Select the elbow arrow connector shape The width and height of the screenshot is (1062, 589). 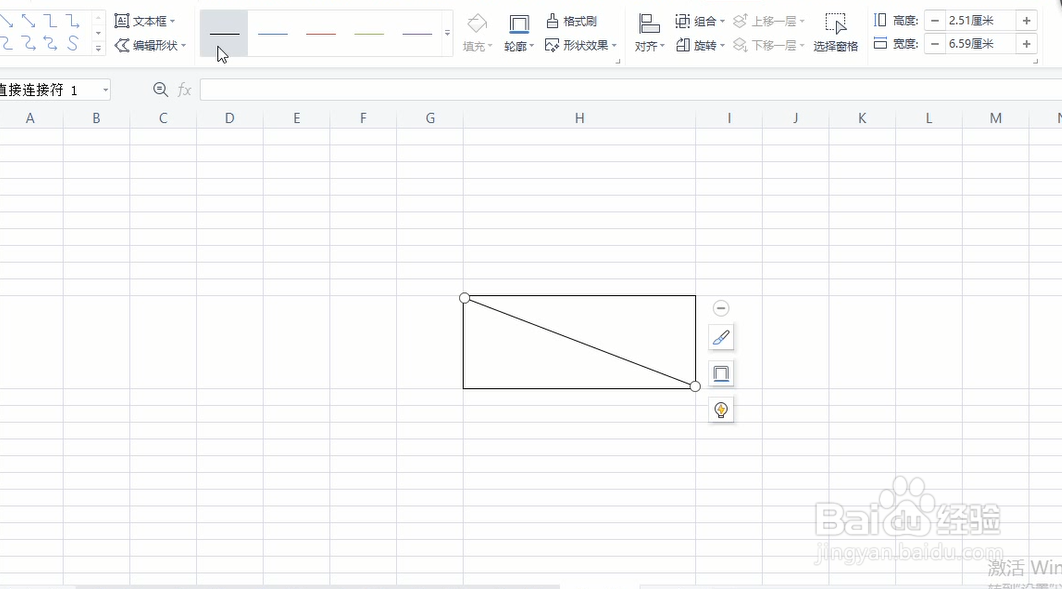tap(72, 21)
